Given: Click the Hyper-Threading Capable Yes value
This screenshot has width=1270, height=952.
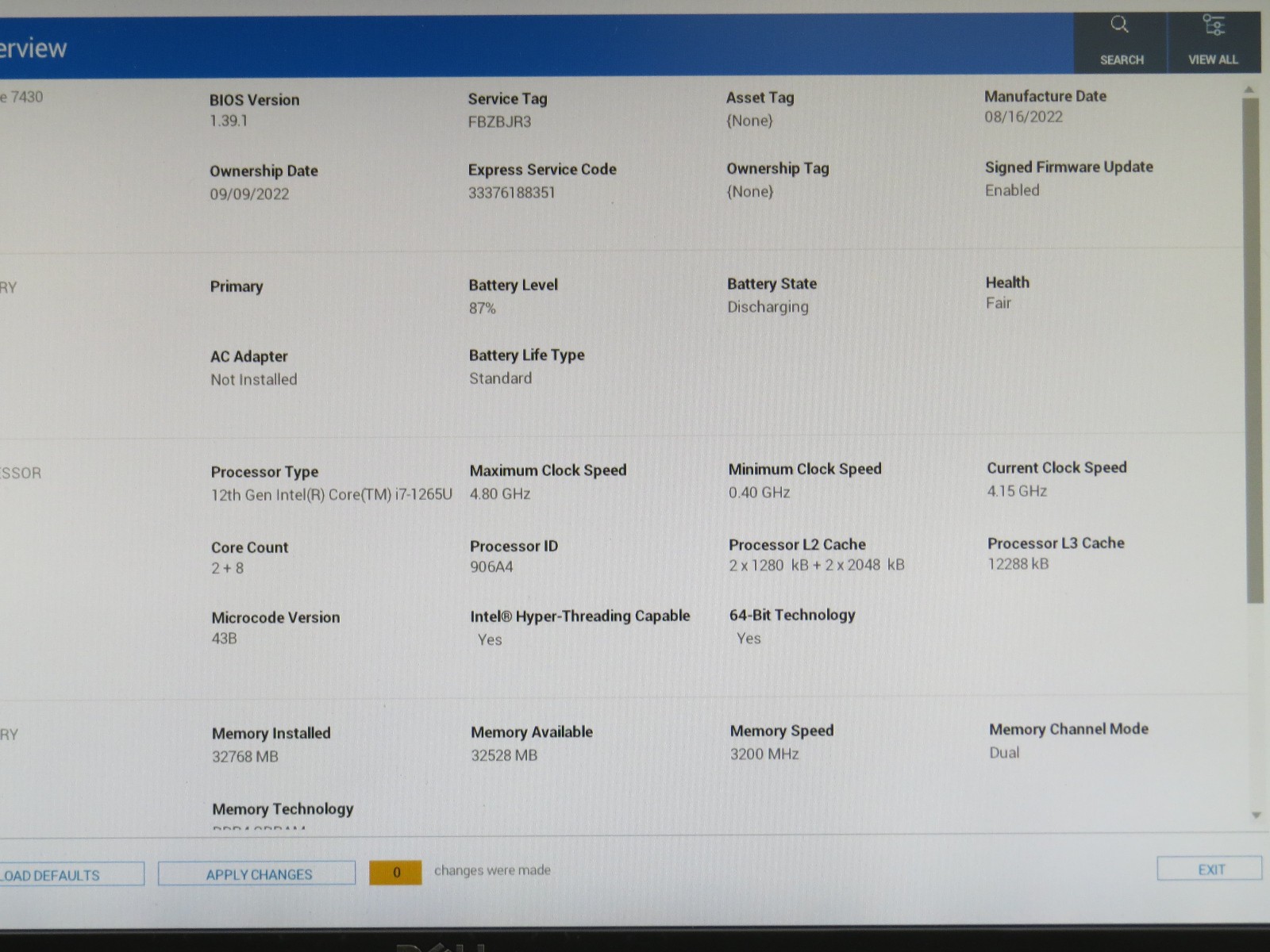Looking at the screenshot, I should (x=490, y=640).
